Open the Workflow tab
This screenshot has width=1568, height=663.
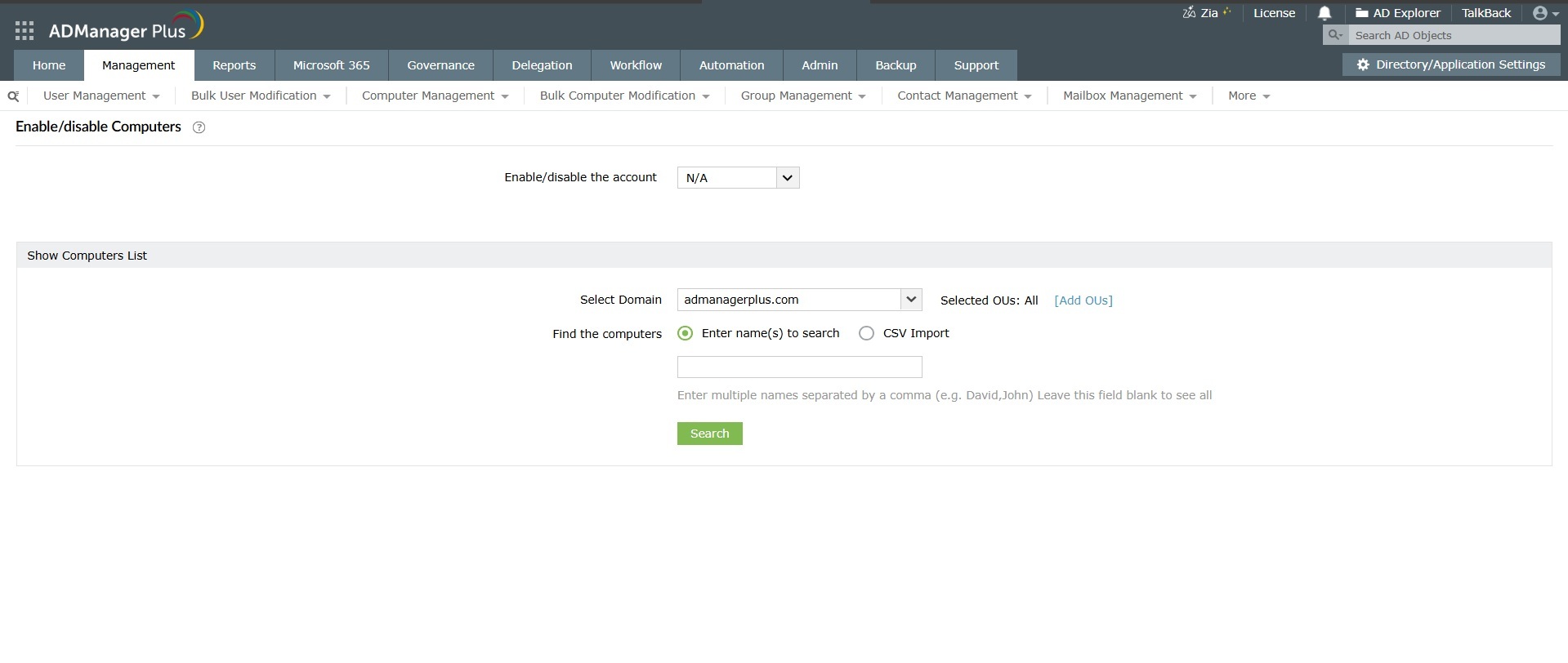636,65
